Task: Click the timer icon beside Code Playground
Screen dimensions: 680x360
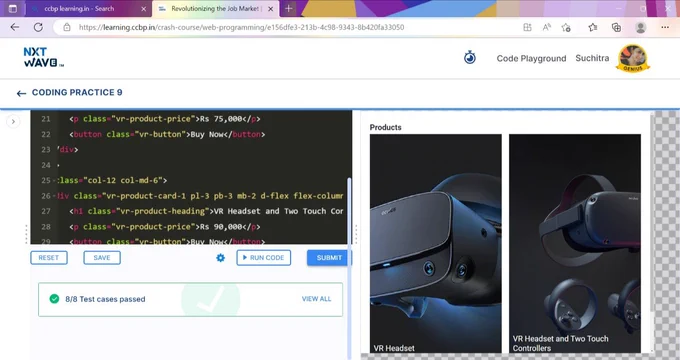Action: (x=470, y=57)
